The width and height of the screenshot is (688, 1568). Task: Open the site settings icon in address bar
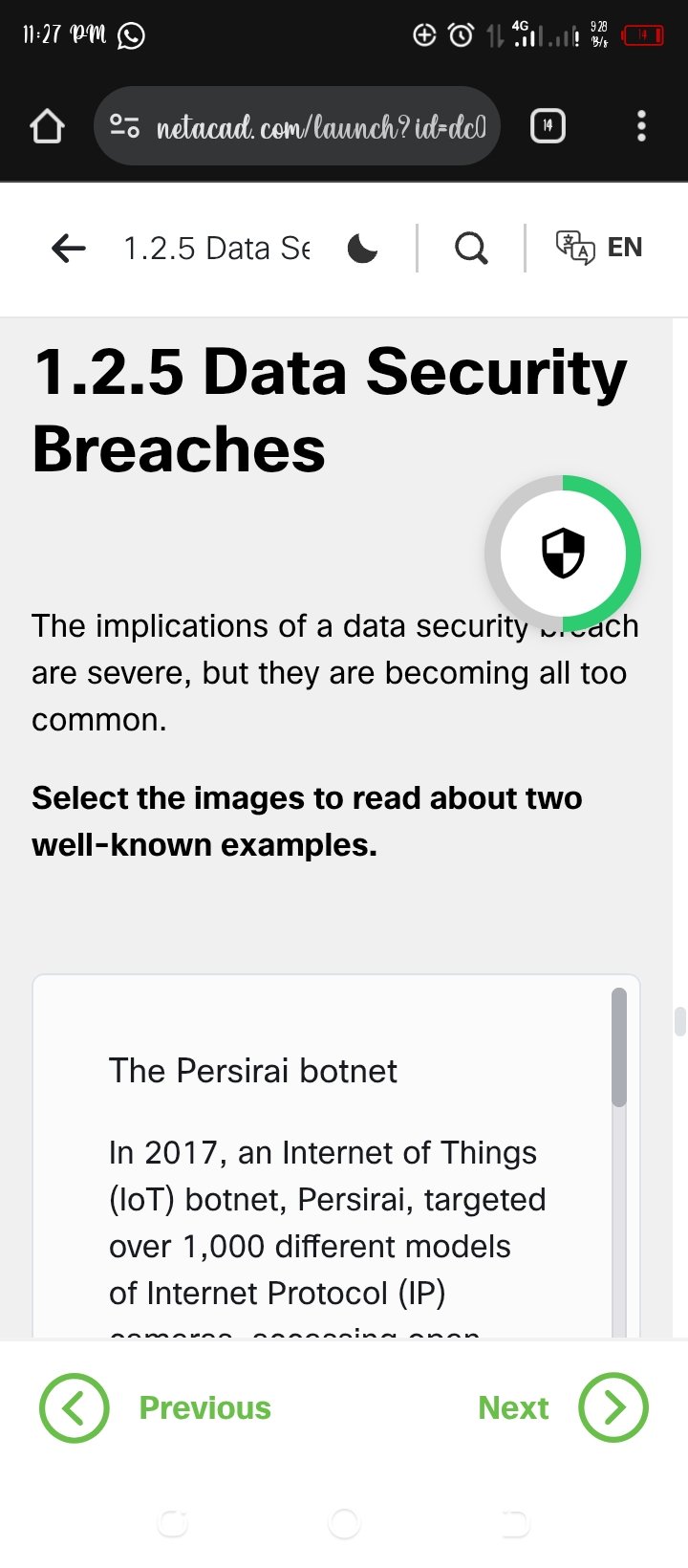click(124, 126)
